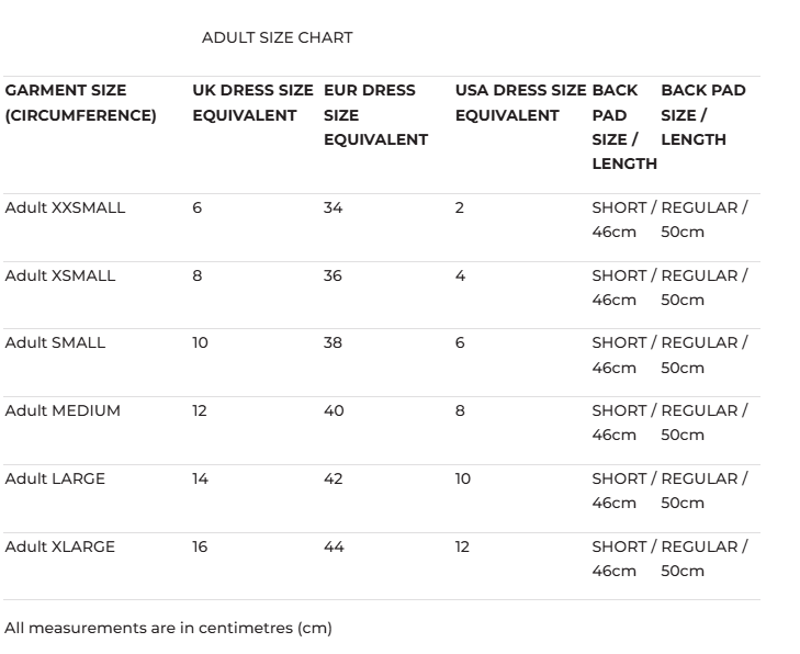Click EUR size 38 in SMALL row
Image resolution: width=800 pixels, height=654 pixels.
tap(333, 343)
